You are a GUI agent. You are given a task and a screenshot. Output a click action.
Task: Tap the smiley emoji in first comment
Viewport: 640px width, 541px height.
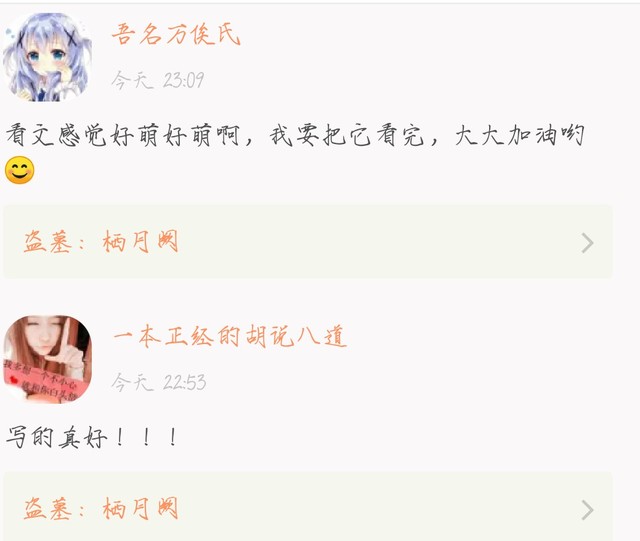pos(20,170)
